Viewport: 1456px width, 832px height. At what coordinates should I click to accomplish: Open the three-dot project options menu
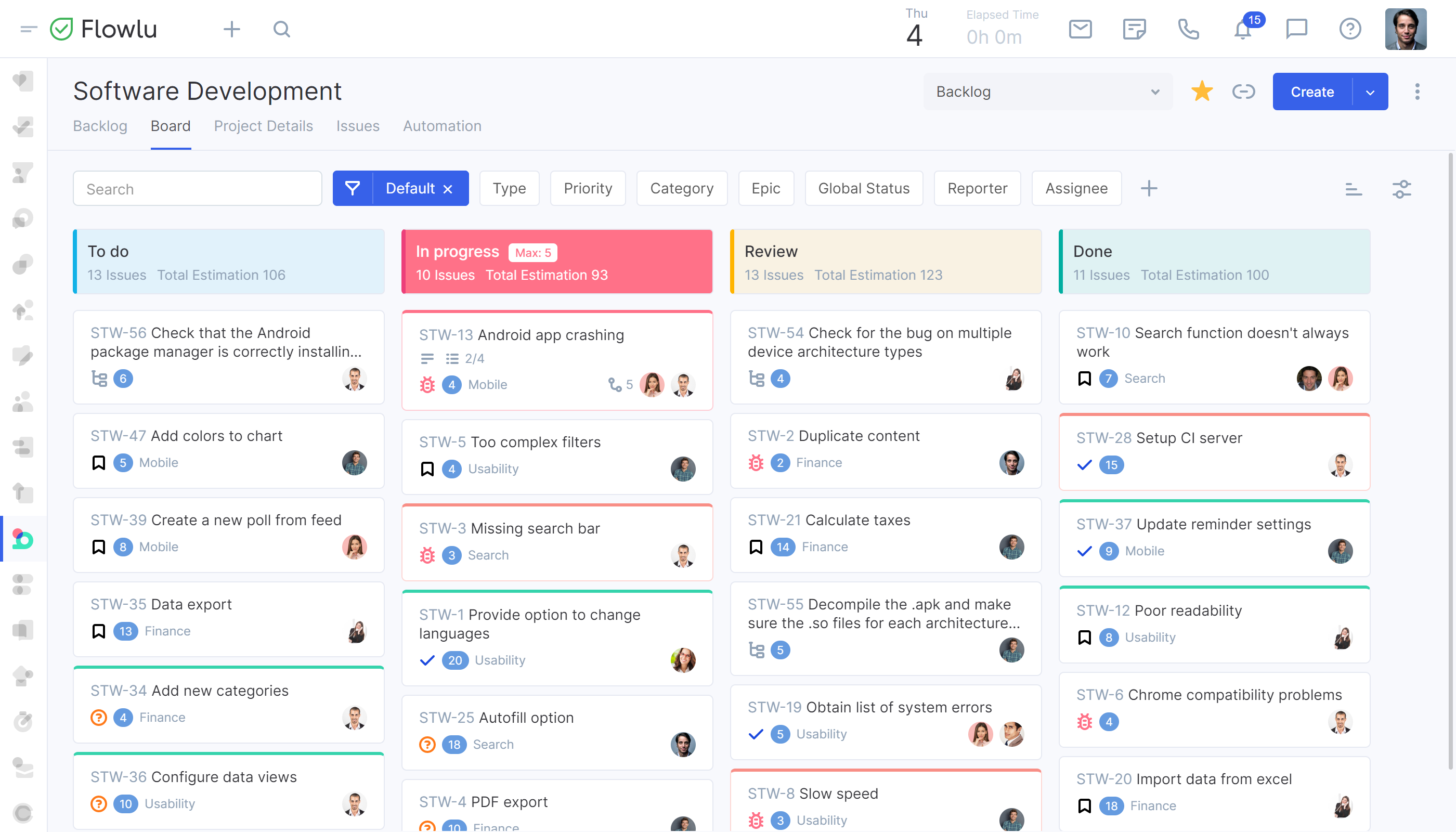pos(1417,92)
